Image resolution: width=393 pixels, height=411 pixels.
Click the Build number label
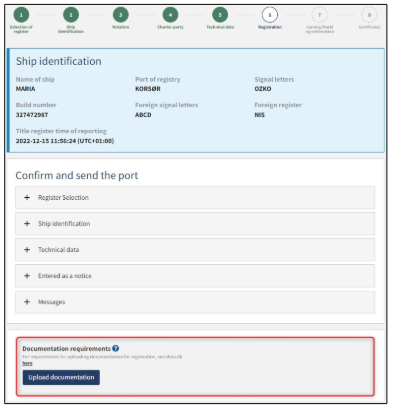coord(36,105)
